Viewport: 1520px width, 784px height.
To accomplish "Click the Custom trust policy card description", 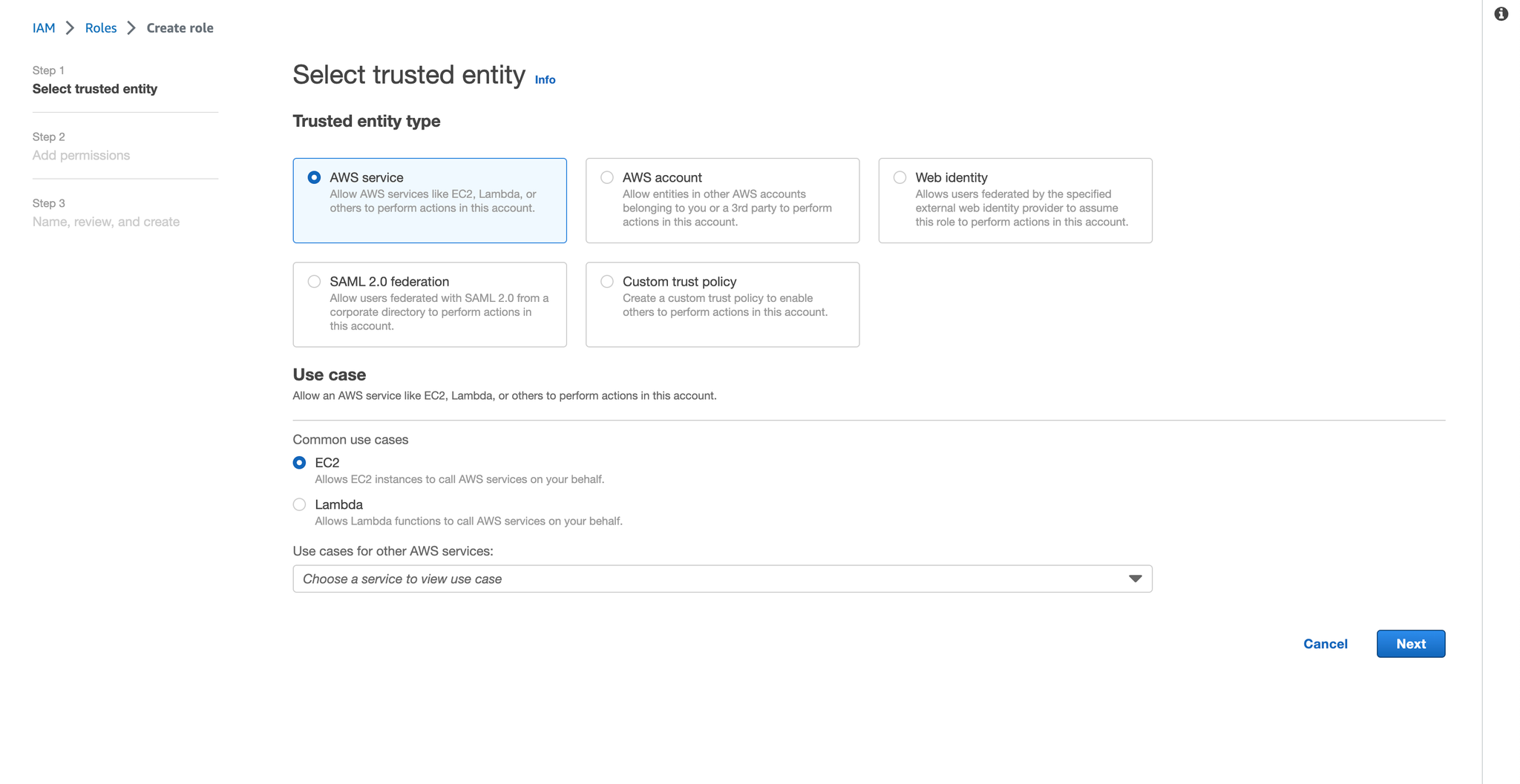I will pyautogui.click(x=725, y=305).
